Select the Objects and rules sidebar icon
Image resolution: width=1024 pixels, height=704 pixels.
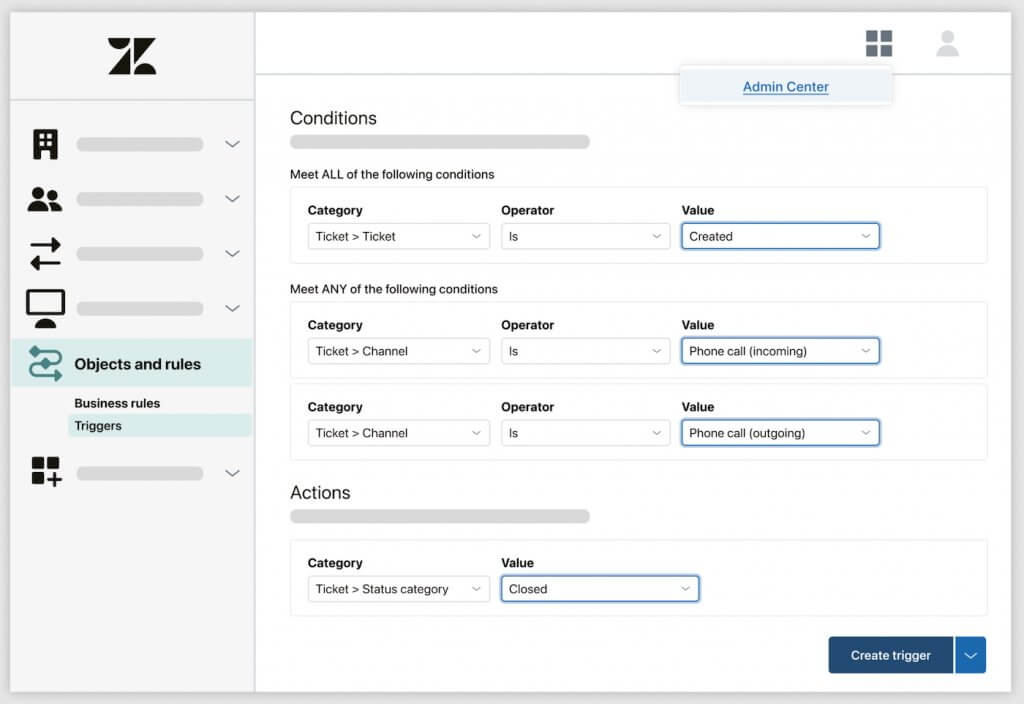pyautogui.click(x=43, y=363)
